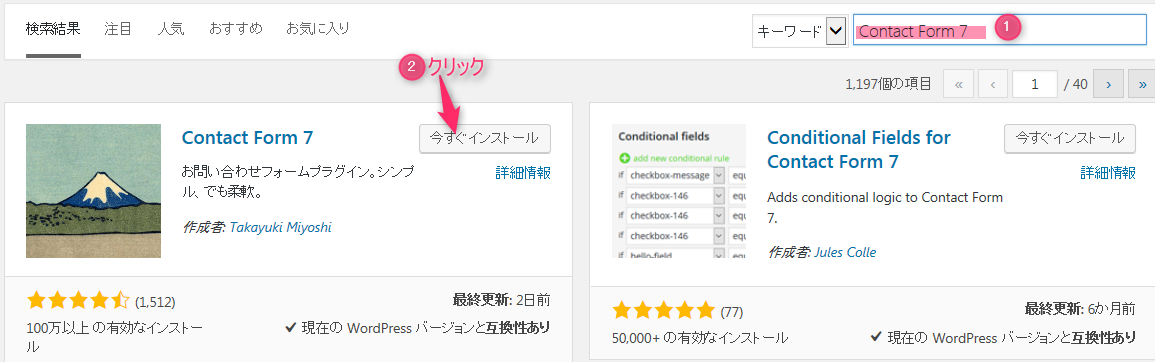Open the お気に入り tab
The height and width of the screenshot is (362, 1155).
317,29
